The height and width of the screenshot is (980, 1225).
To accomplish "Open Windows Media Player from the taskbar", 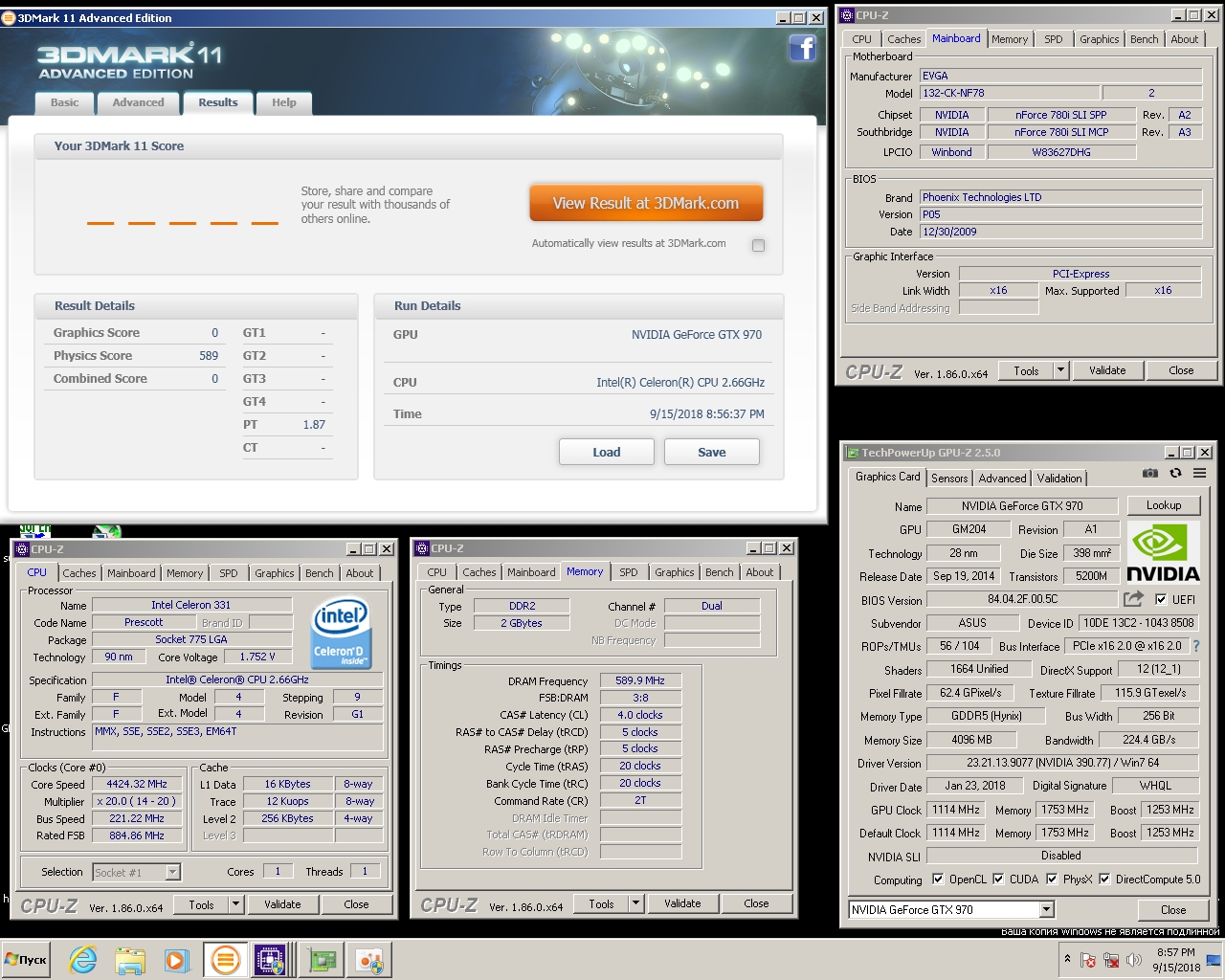I will (176, 960).
